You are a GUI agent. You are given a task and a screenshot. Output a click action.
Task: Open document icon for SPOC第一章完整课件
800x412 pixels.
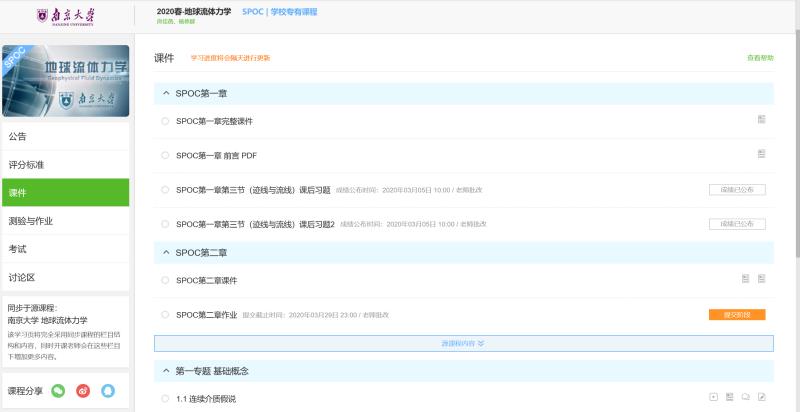click(761, 120)
